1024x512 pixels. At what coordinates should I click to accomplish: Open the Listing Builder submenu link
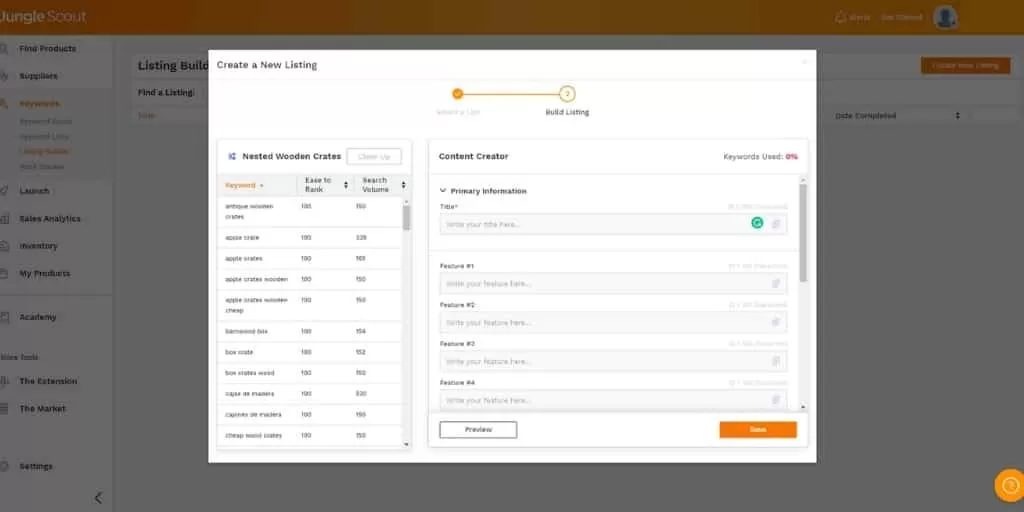pyautogui.click(x=44, y=152)
